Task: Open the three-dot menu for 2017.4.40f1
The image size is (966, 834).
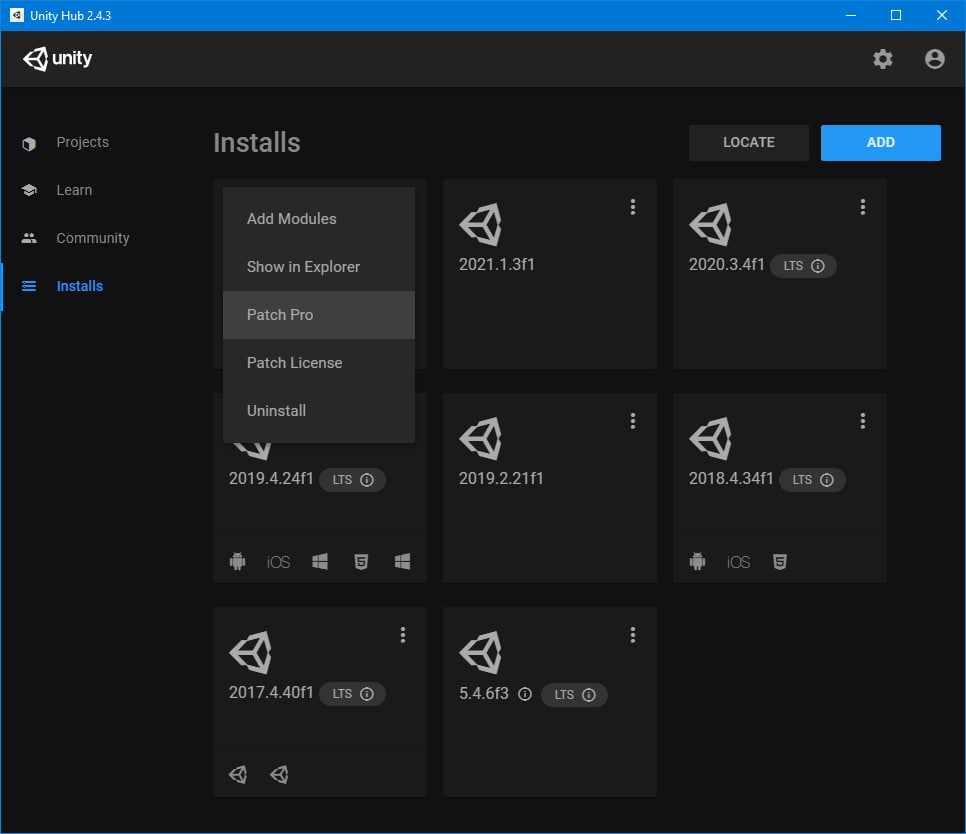Action: pyautogui.click(x=402, y=634)
